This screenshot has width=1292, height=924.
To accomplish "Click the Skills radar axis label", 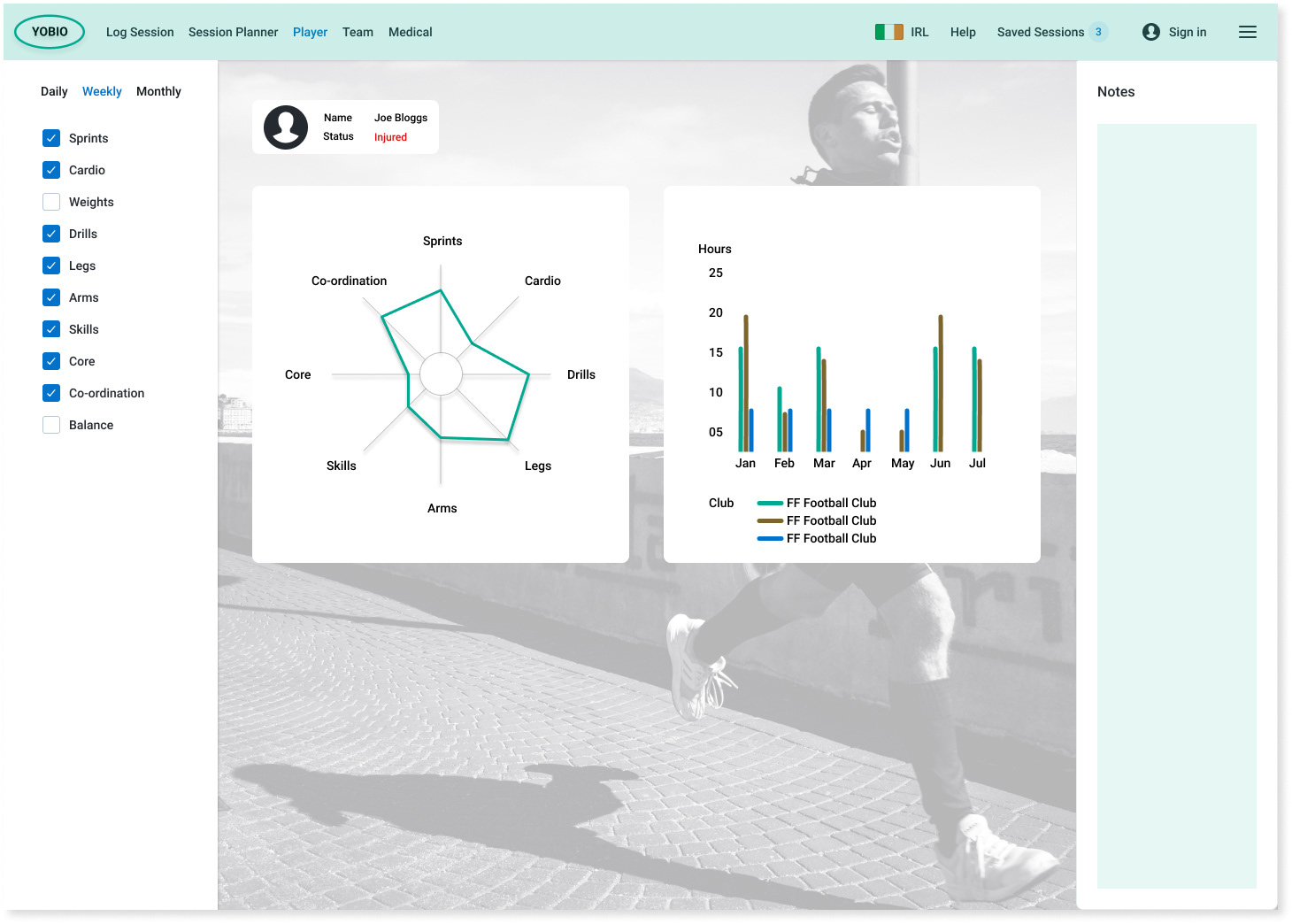I will point(342,466).
